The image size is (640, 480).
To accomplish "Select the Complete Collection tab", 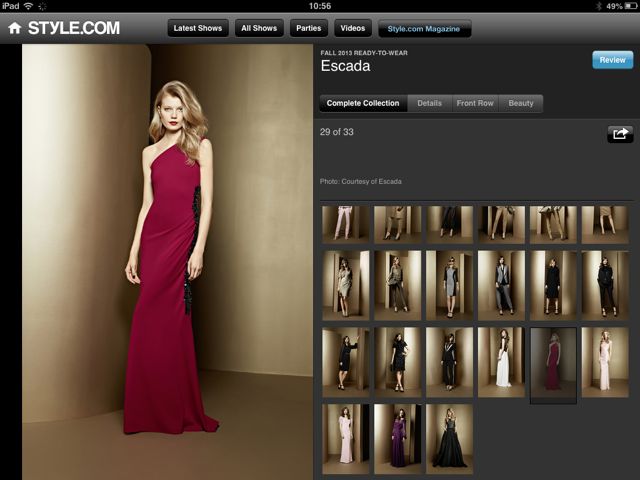I will [363, 103].
